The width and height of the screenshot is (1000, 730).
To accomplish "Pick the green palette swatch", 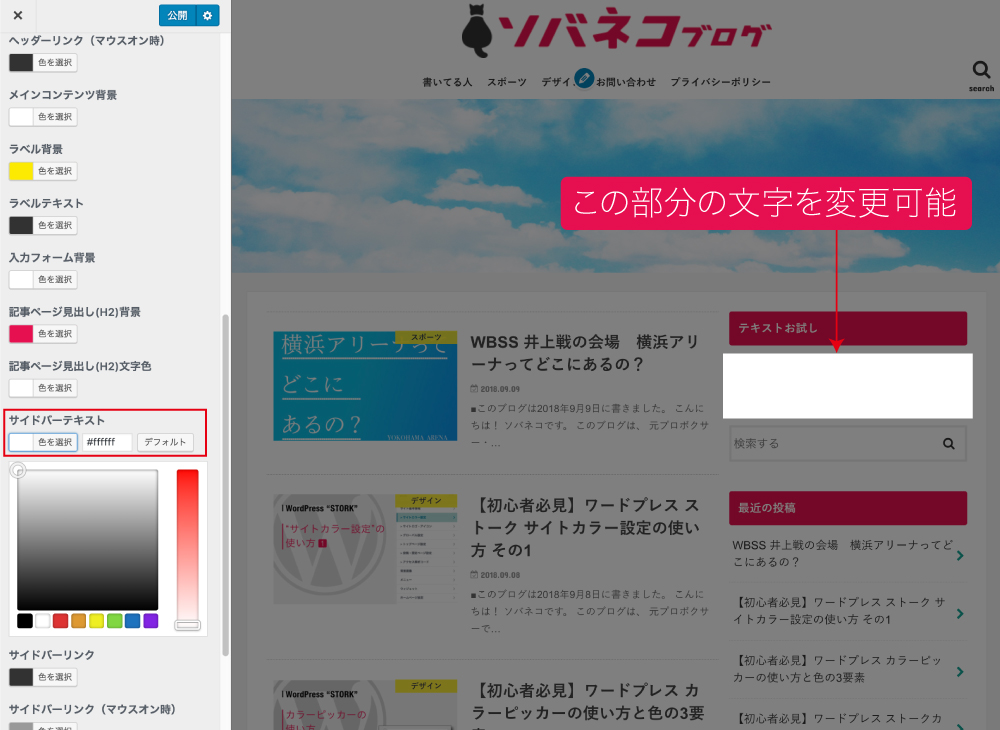I will (115, 620).
